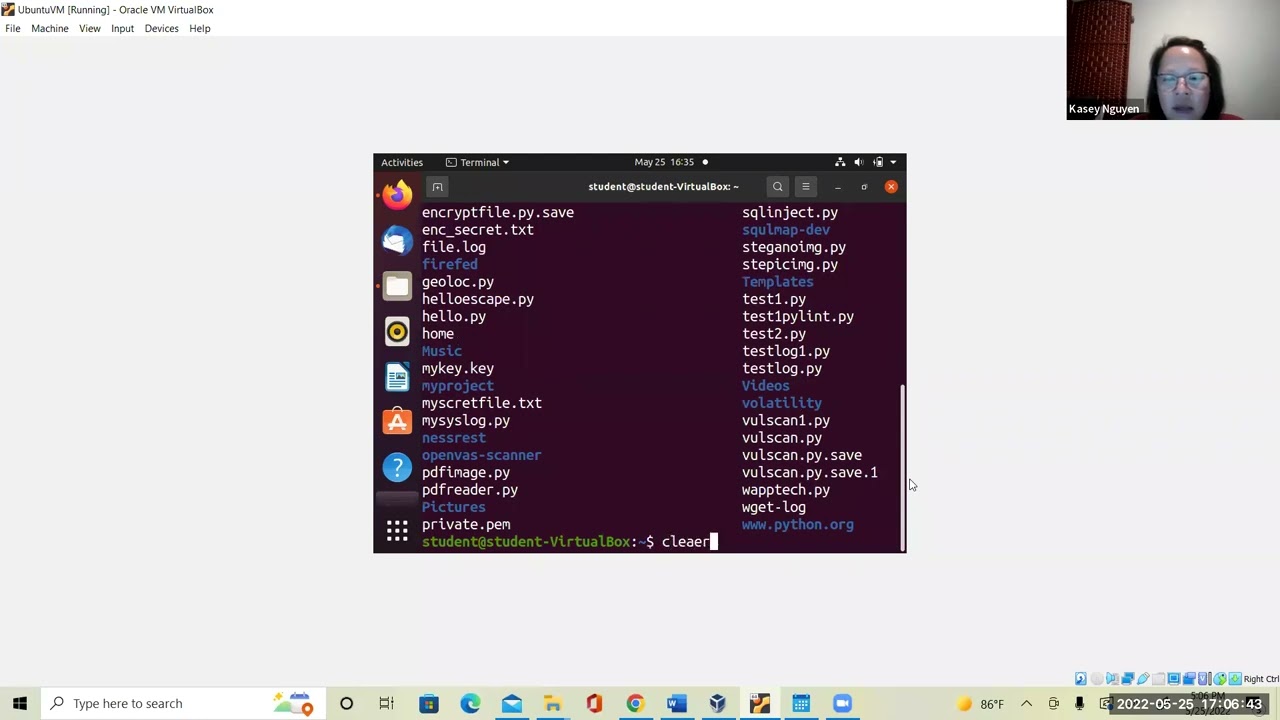Open the Mail app on taskbar
The image size is (1280, 720).
tap(511, 703)
